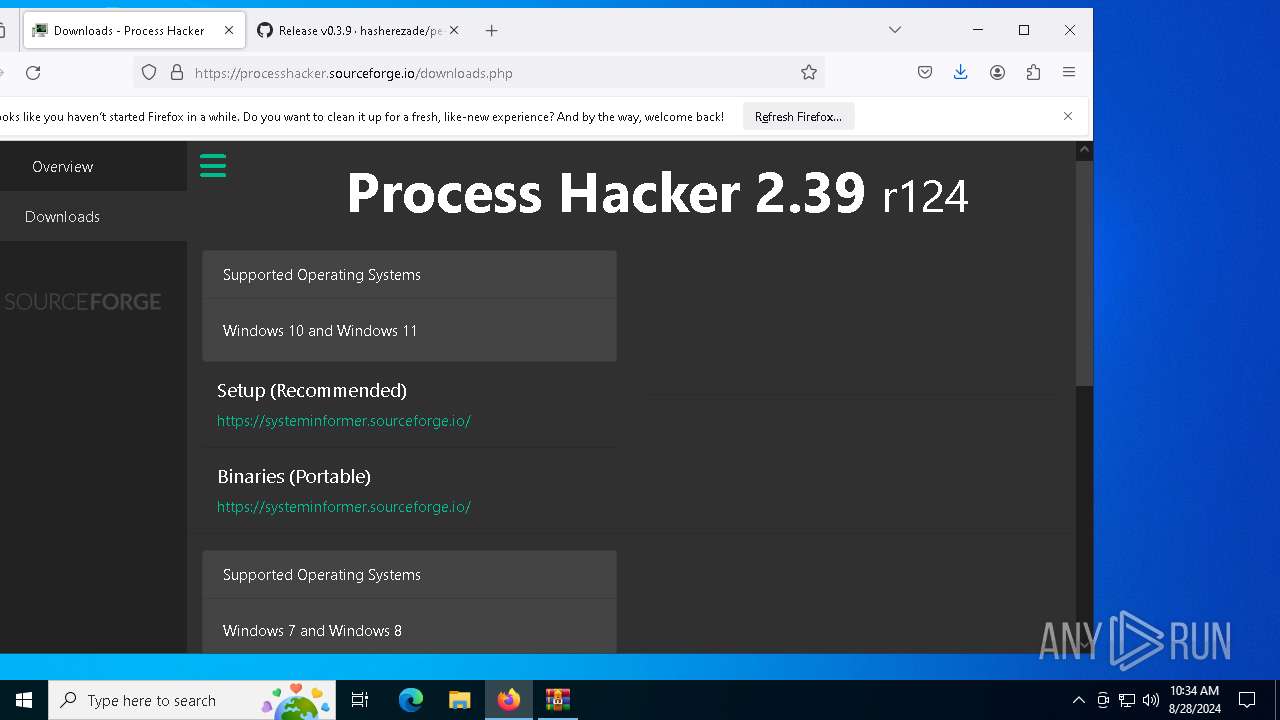Open the Firefox account icon
This screenshot has height=720, width=1280.
coord(997,73)
